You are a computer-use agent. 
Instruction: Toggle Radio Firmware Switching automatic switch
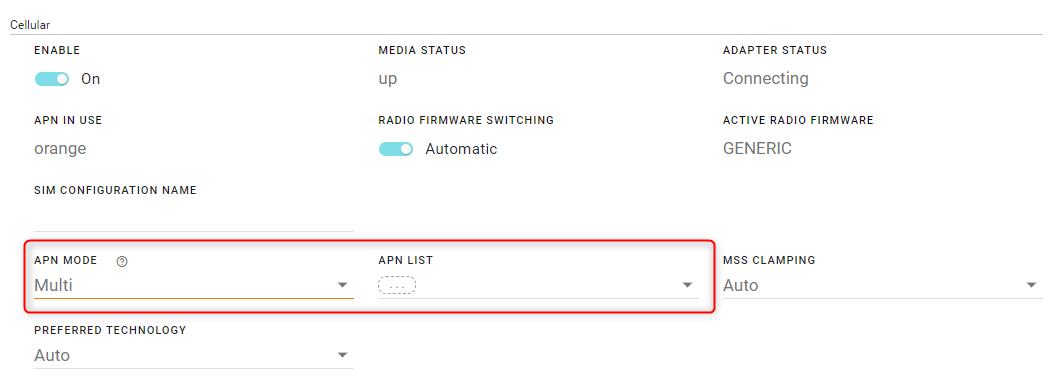pos(396,149)
